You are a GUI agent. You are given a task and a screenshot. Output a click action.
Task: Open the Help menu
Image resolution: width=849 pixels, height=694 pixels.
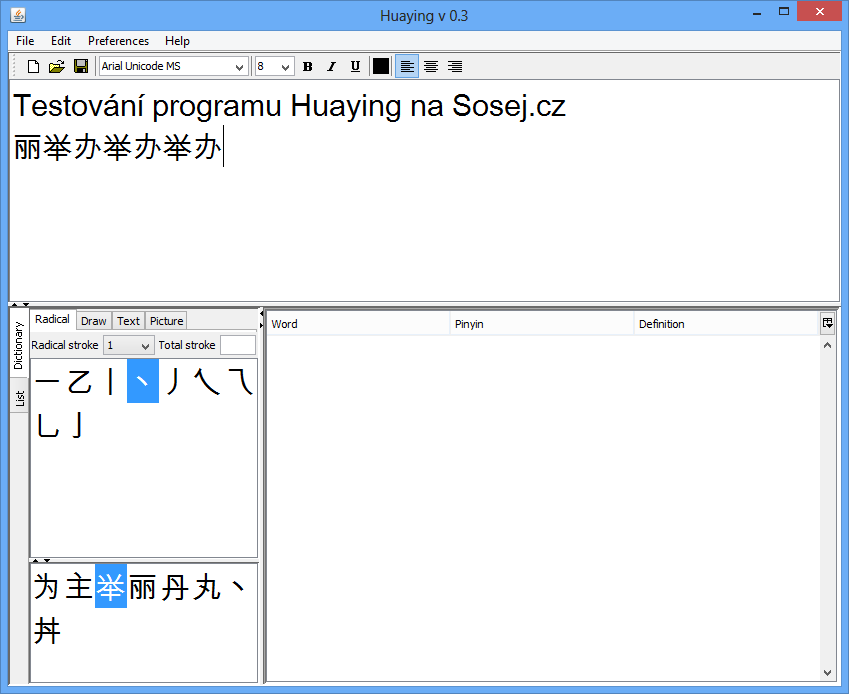tap(177, 41)
